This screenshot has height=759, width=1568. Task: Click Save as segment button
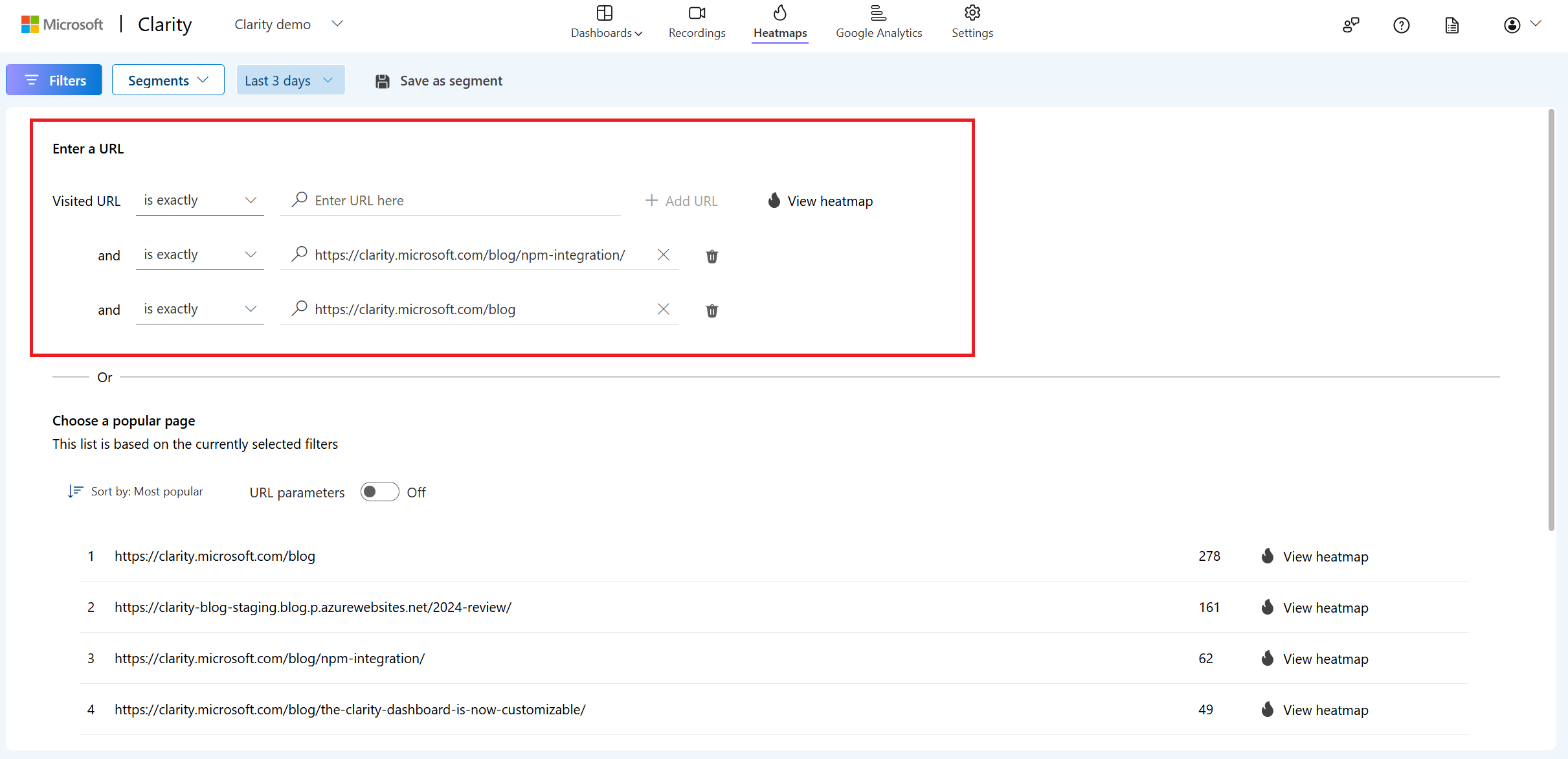coord(440,81)
